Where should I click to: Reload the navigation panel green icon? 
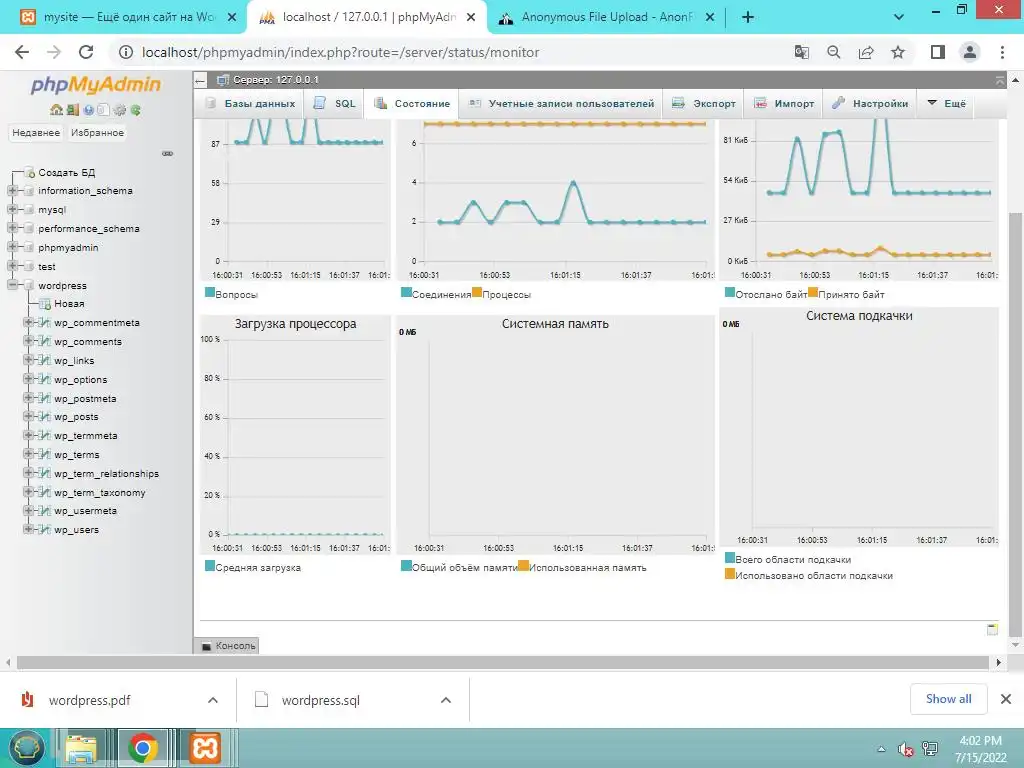(x=135, y=110)
